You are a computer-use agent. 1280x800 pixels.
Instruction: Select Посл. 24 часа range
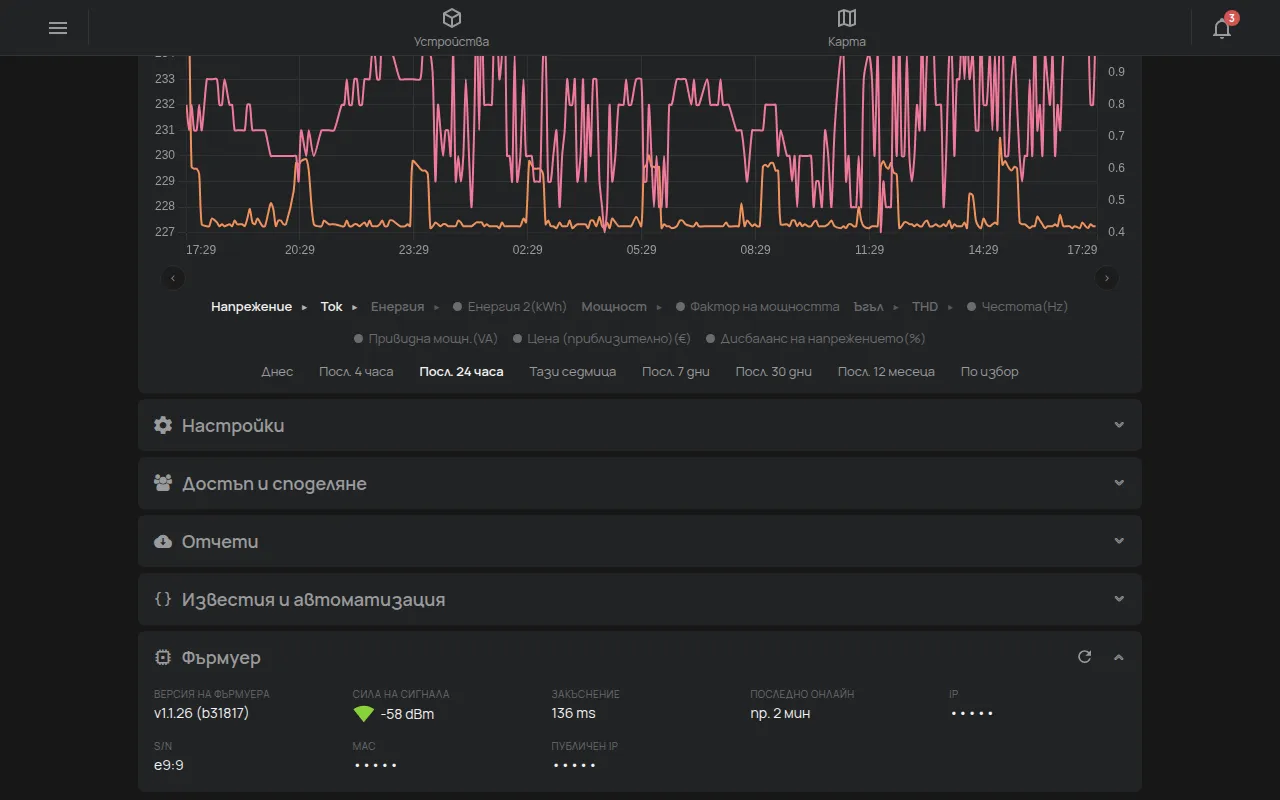(x=461, y=372)
